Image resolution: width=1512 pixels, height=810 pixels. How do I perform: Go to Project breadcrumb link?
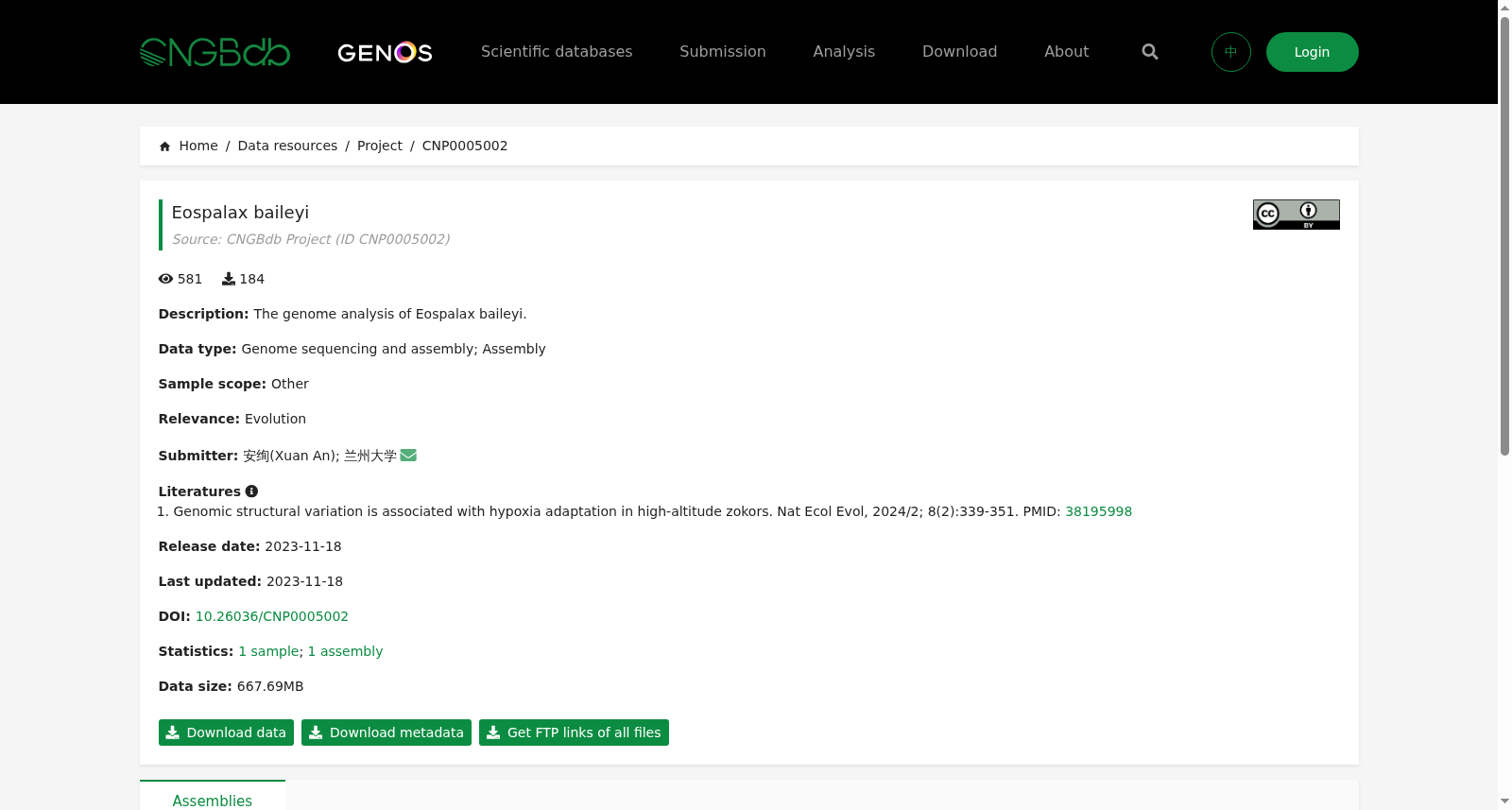(x=380, y=146)
